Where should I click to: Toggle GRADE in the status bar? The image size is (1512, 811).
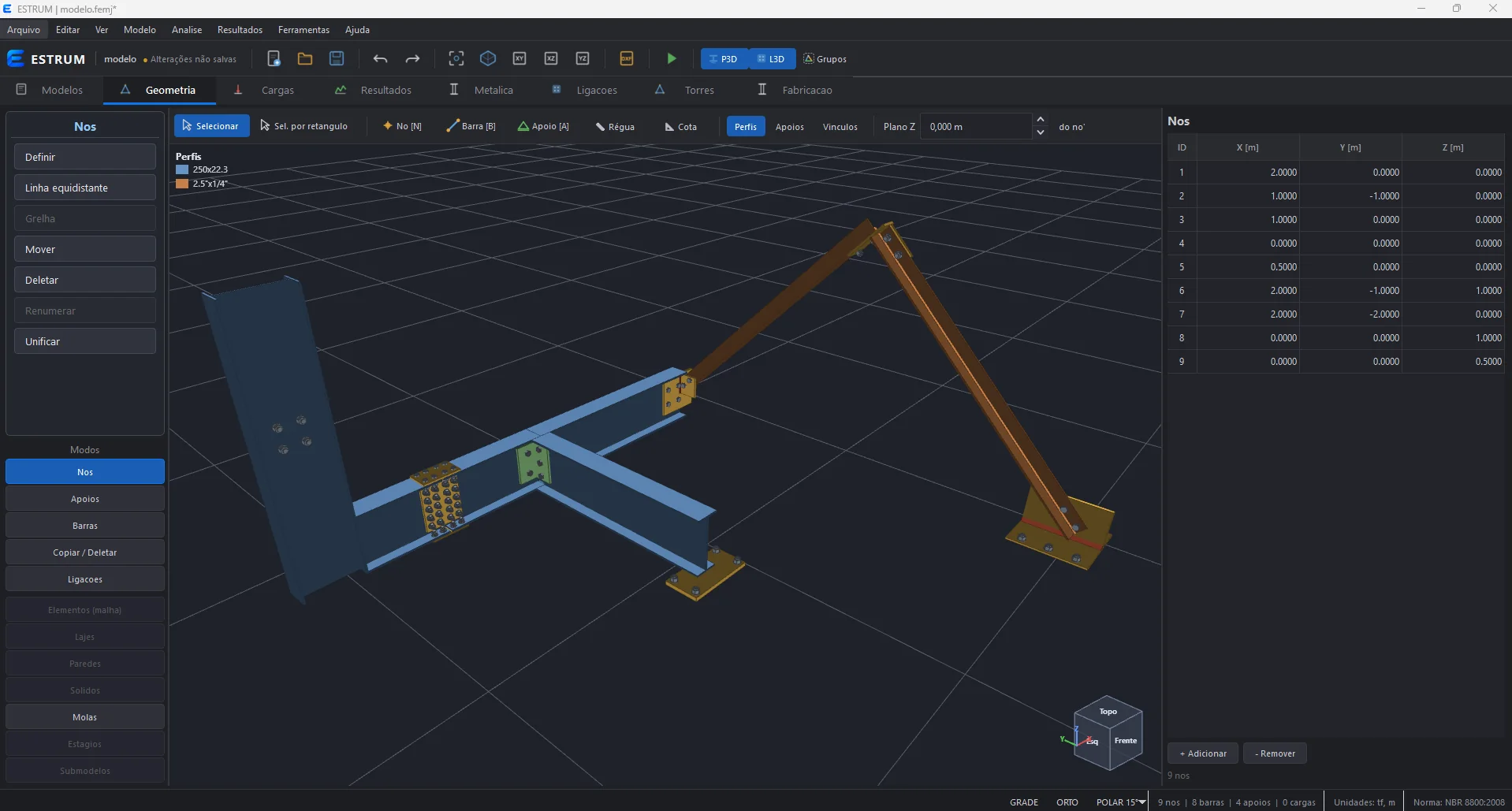[1024, 802]
